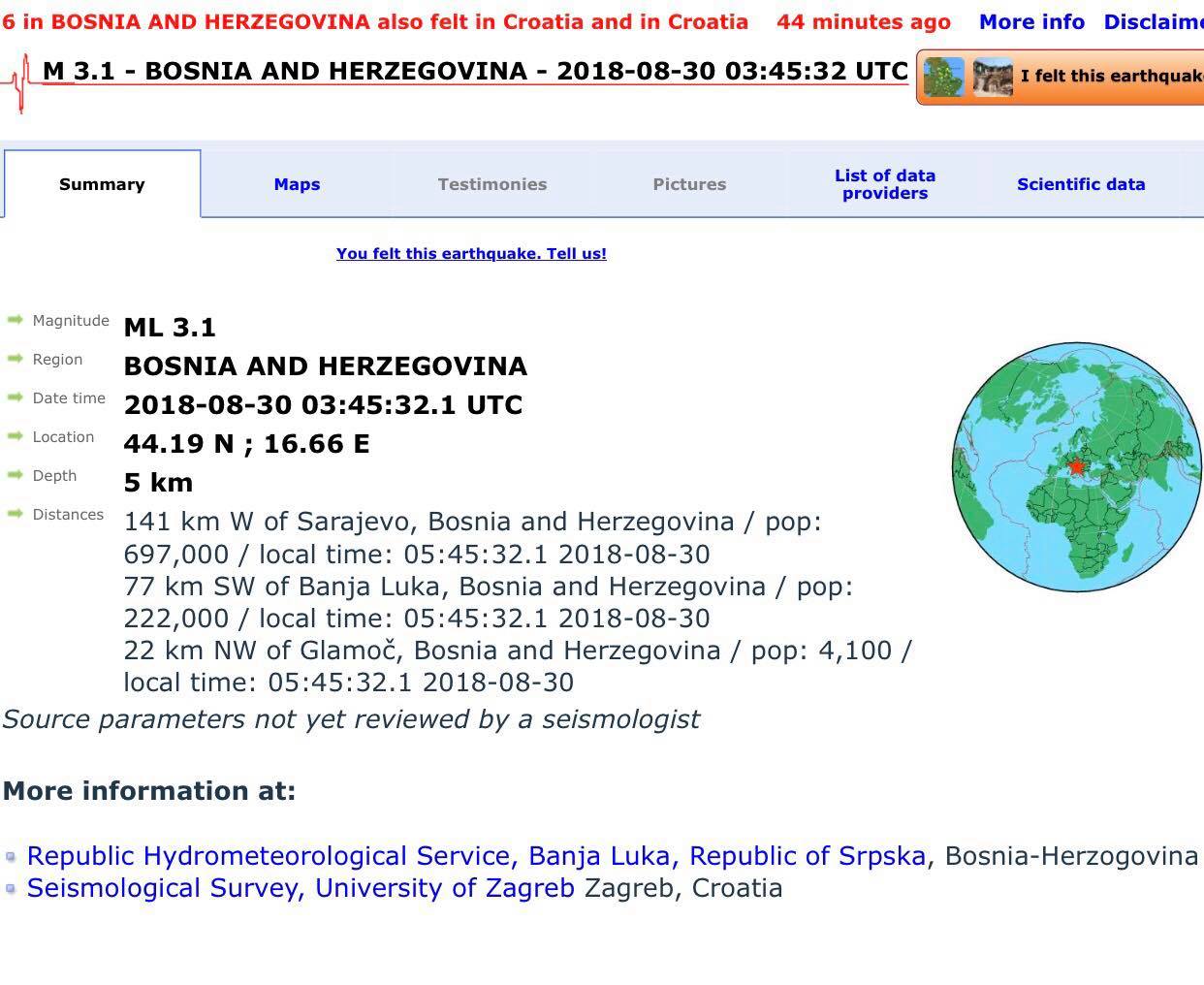The height and width of the screenshot is (985, 1204).
Task: Click the bullet beside Seismological Survey link
Action: pyautogui.click(x=11, y=889)
